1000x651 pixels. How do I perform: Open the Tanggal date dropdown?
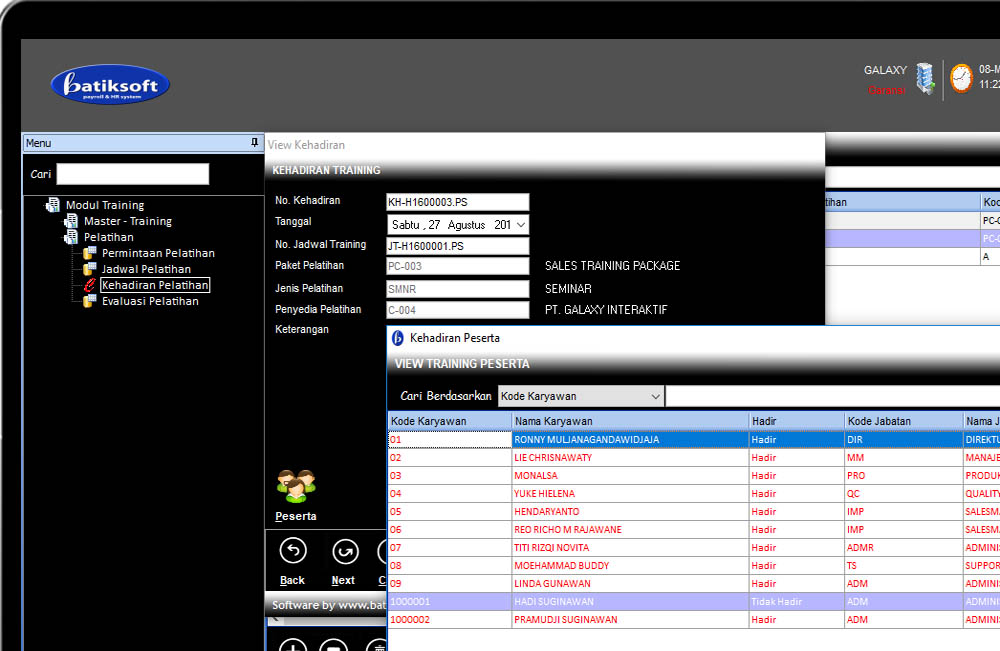pos(519,225)
